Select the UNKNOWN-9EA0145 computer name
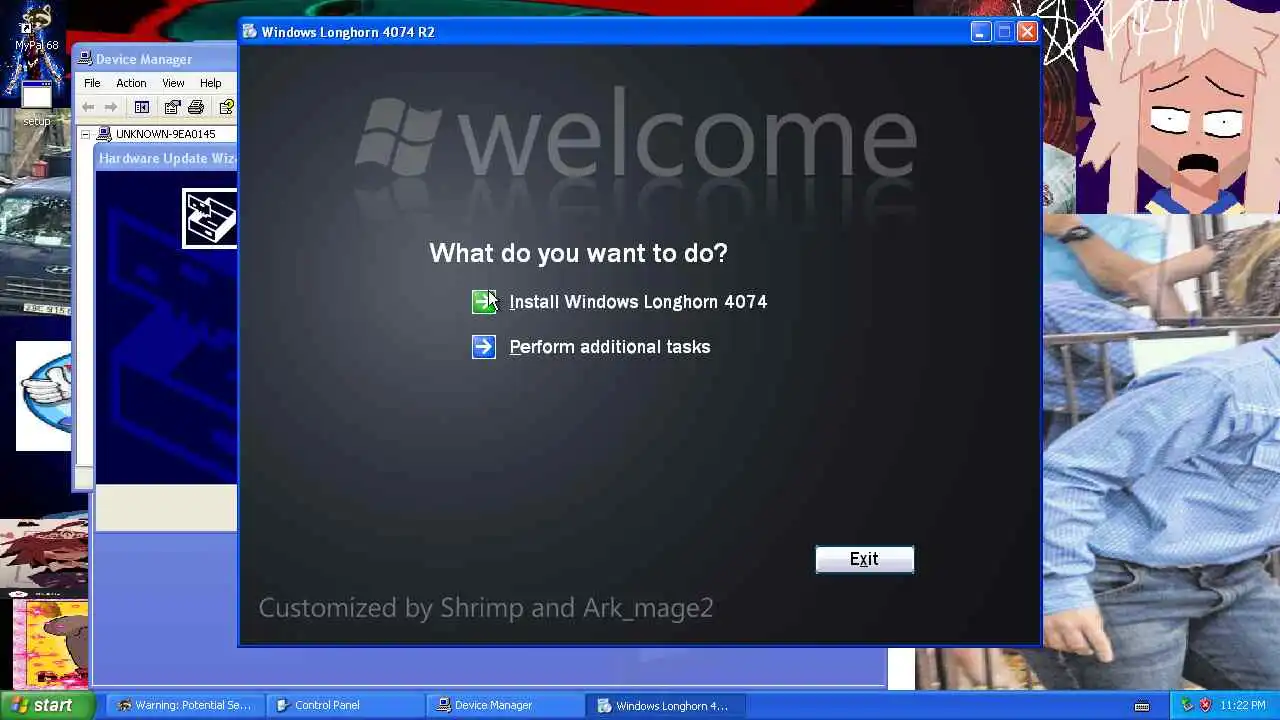Screen dimensions: 1280x720 click(x=165, y=134)
